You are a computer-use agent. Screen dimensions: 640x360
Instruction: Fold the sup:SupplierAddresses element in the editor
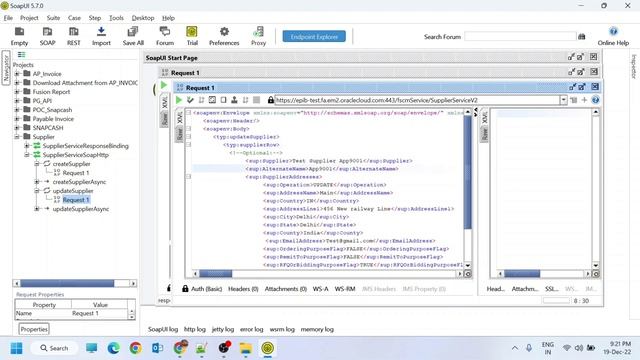pos(189,177)
